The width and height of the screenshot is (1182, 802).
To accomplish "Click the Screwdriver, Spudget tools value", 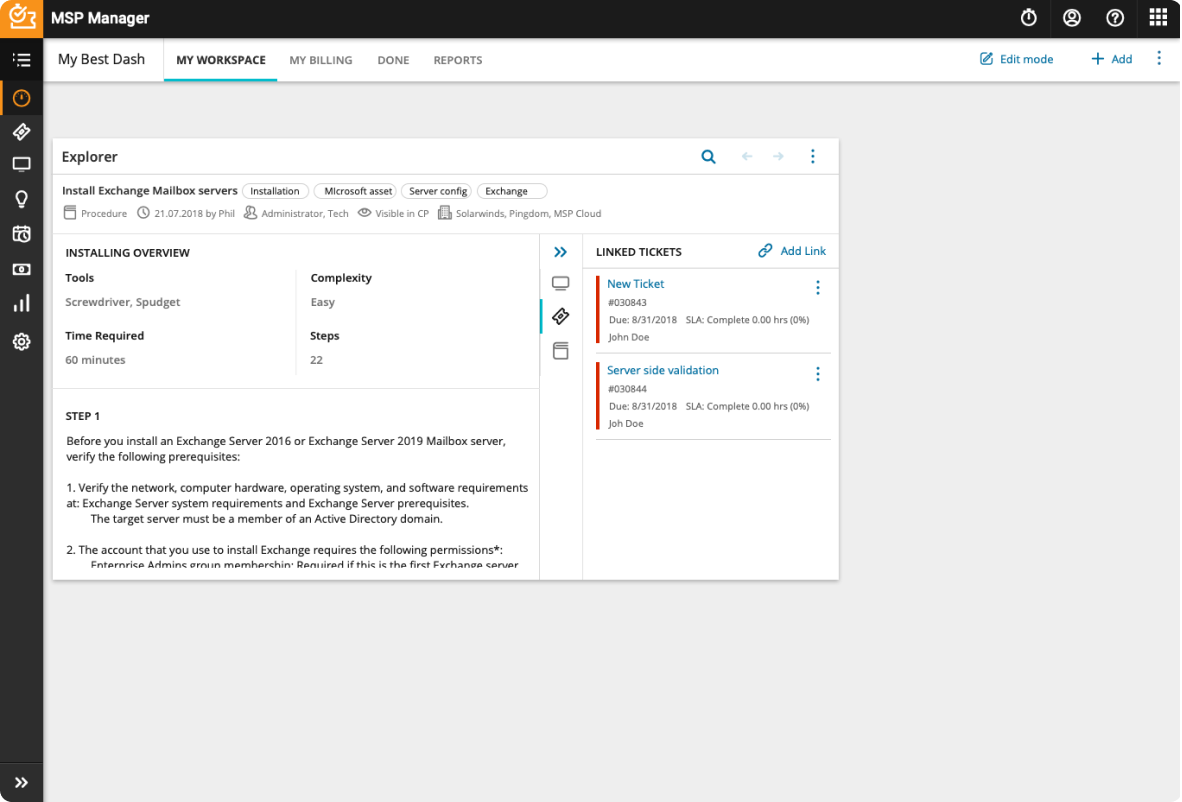I will (x=123, y=302).
